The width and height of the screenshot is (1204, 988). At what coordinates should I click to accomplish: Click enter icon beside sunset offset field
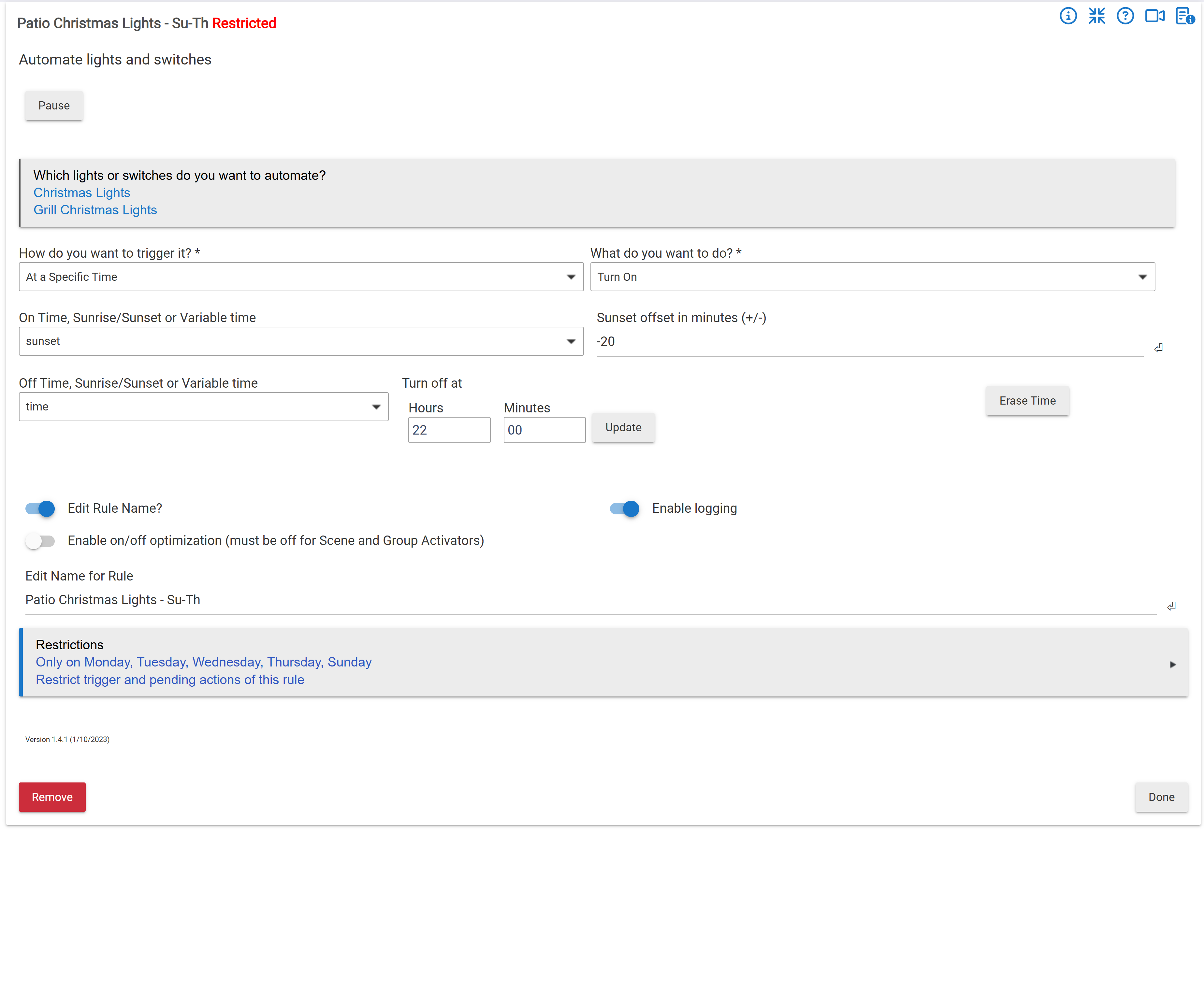pos(1158,348)
